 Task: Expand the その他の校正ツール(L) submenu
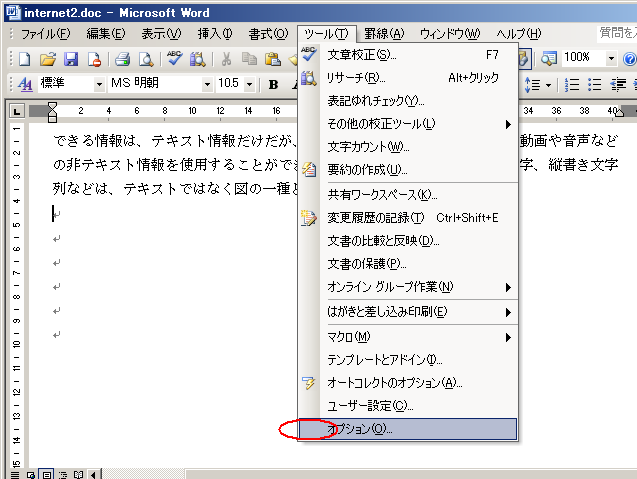pos(408,124)
